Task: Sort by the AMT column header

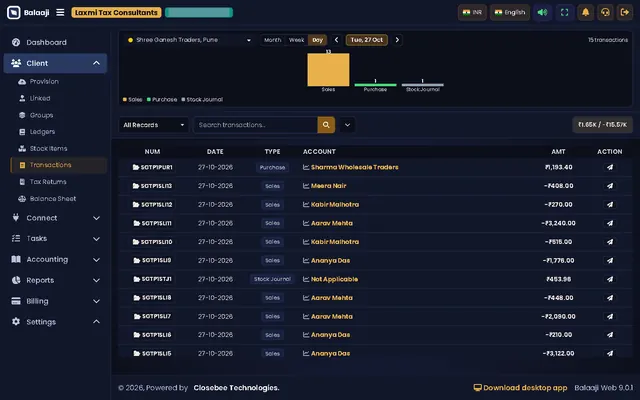Action: tap(558, 151)
